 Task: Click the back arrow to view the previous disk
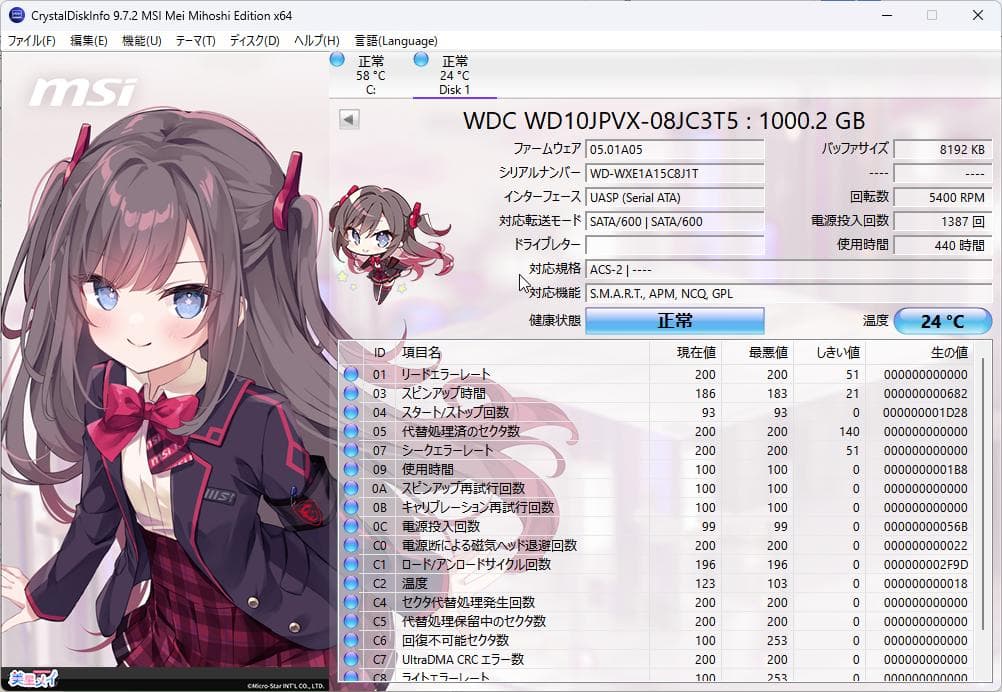pyautogui.click(x=347, y=118)
